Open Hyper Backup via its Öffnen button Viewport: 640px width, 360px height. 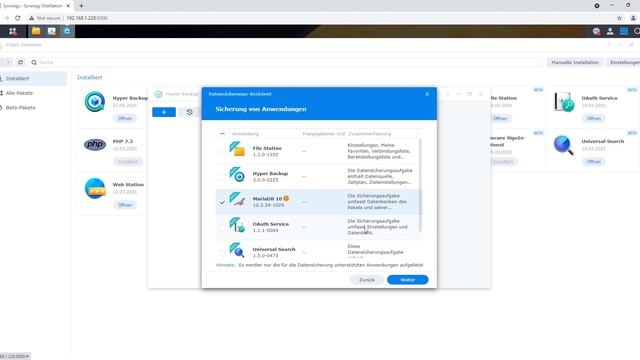tap(125, 118)
